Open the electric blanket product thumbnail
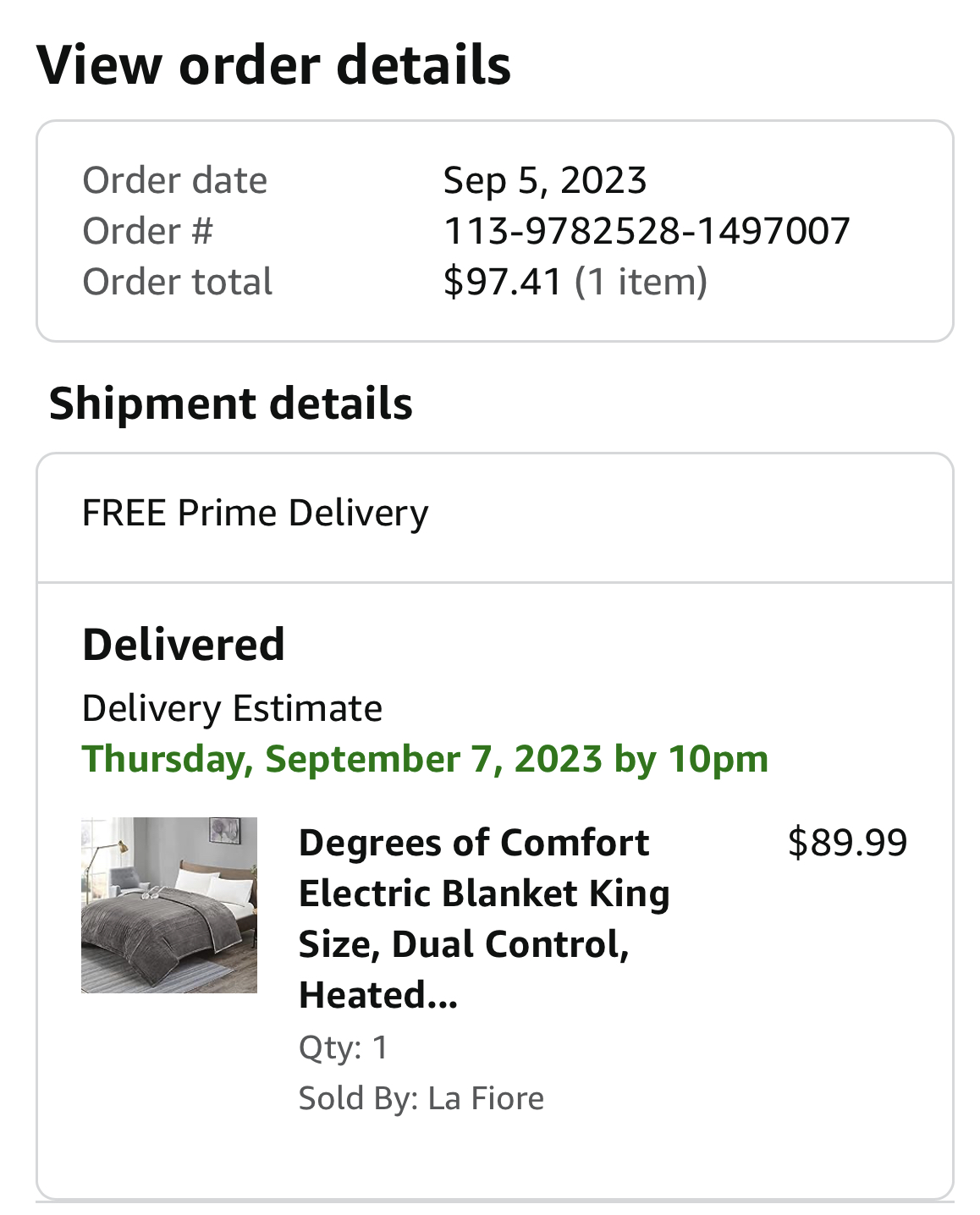Viewport: 980px width, 1215px height. click(x=169, y=904)
